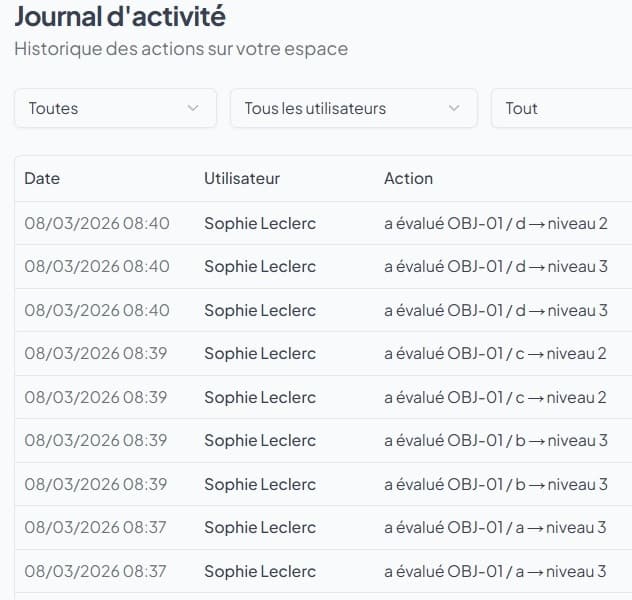Click the "Utilisateur" column header
632x600 pixels.
(242, 179)
